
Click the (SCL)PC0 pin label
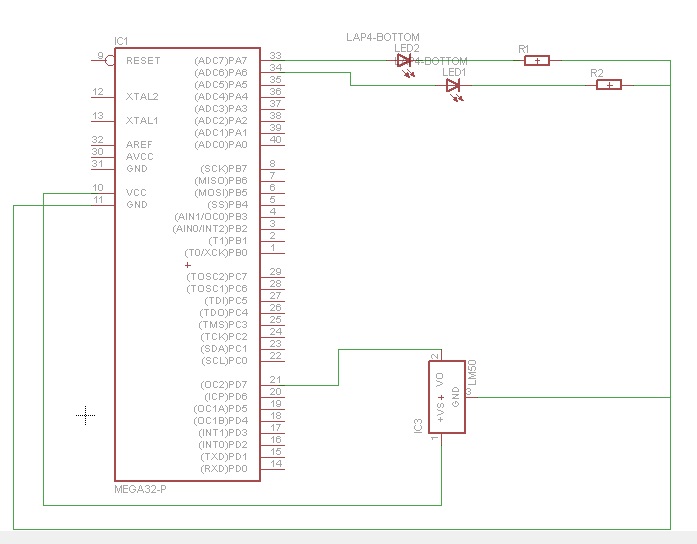pyautogui.click(x=224, y=360)
